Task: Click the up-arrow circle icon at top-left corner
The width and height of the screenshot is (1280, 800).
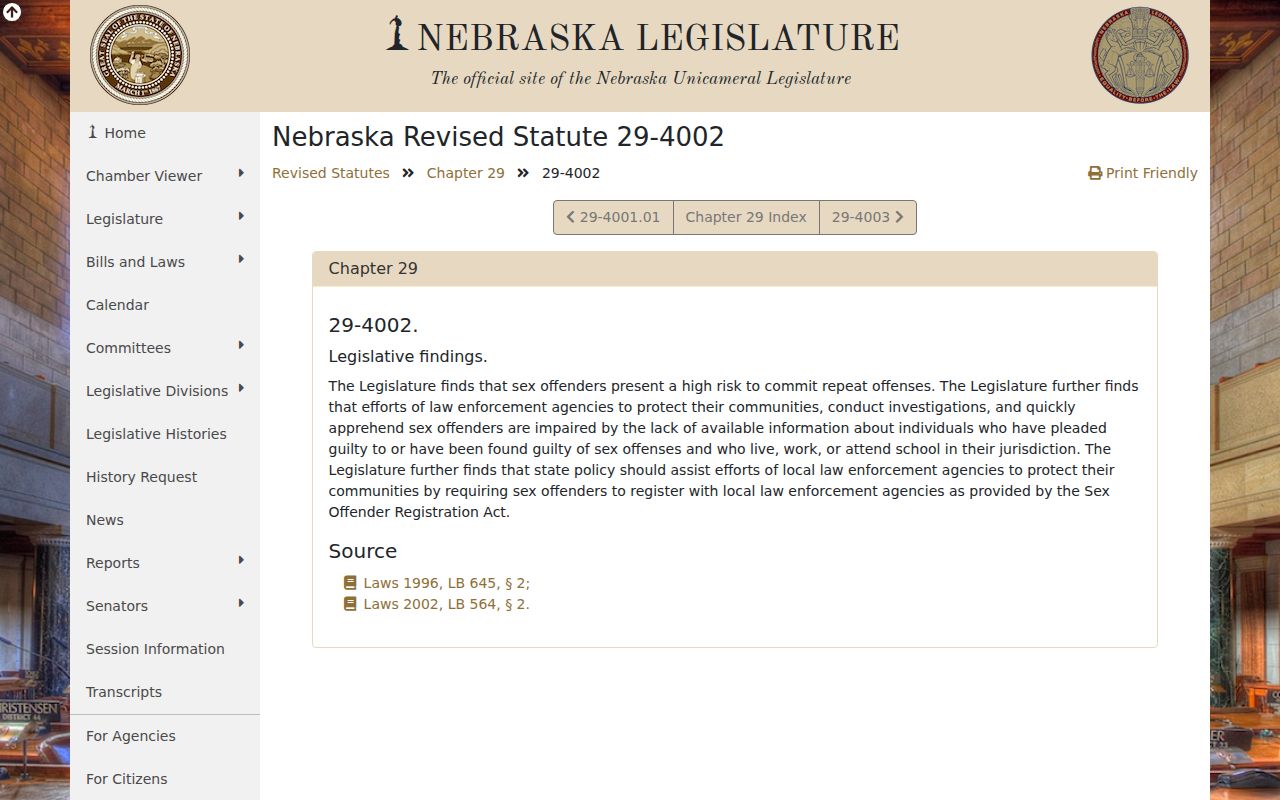Action: click(12, 12)
